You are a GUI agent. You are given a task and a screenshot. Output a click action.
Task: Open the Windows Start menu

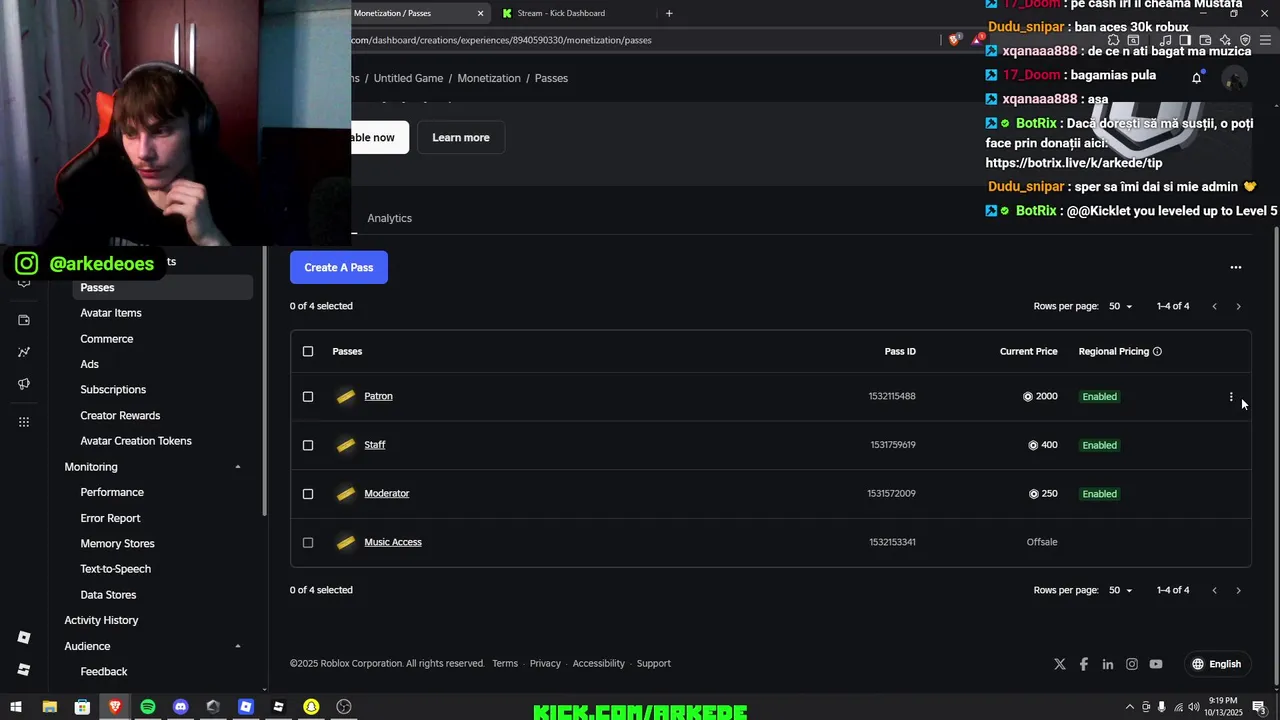[x=16, y=707]
